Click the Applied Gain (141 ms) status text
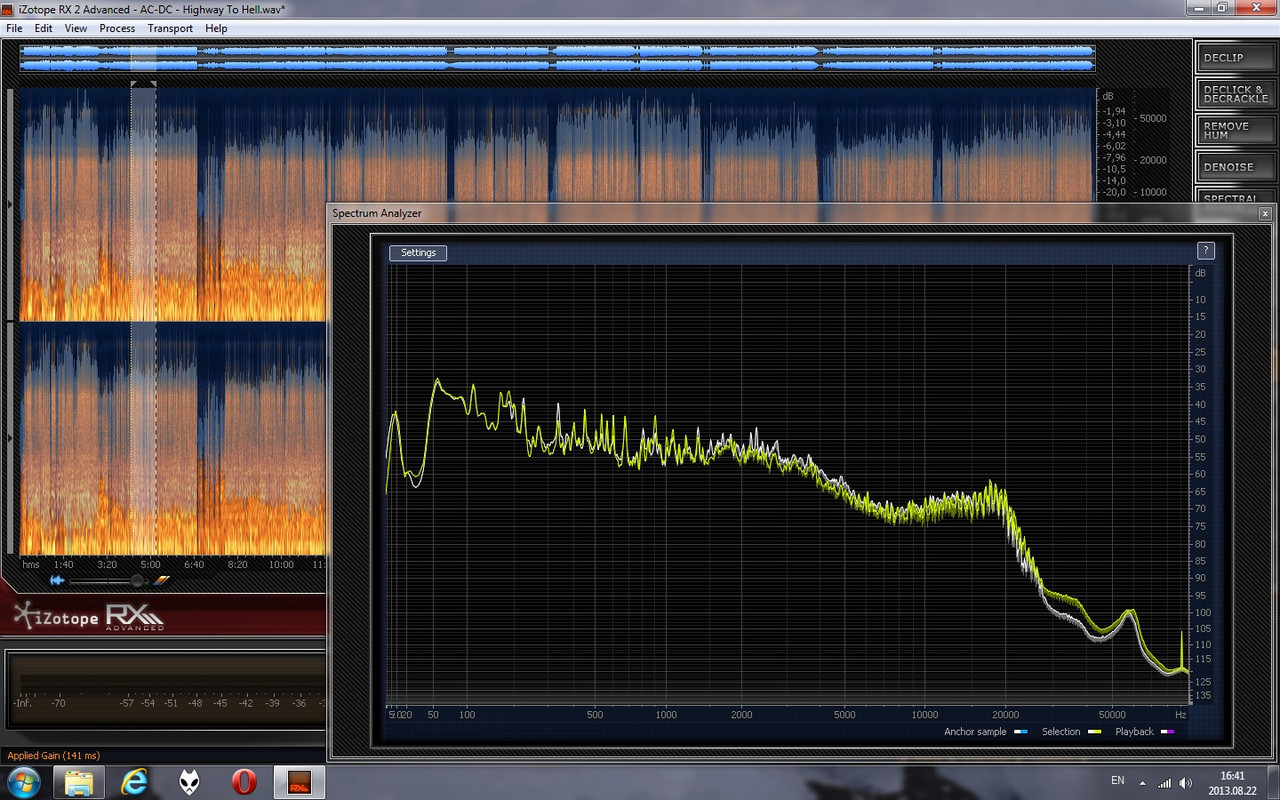The height and width of the screenshot is (800, 1280). pyautogui.click(x=54, y=755)
